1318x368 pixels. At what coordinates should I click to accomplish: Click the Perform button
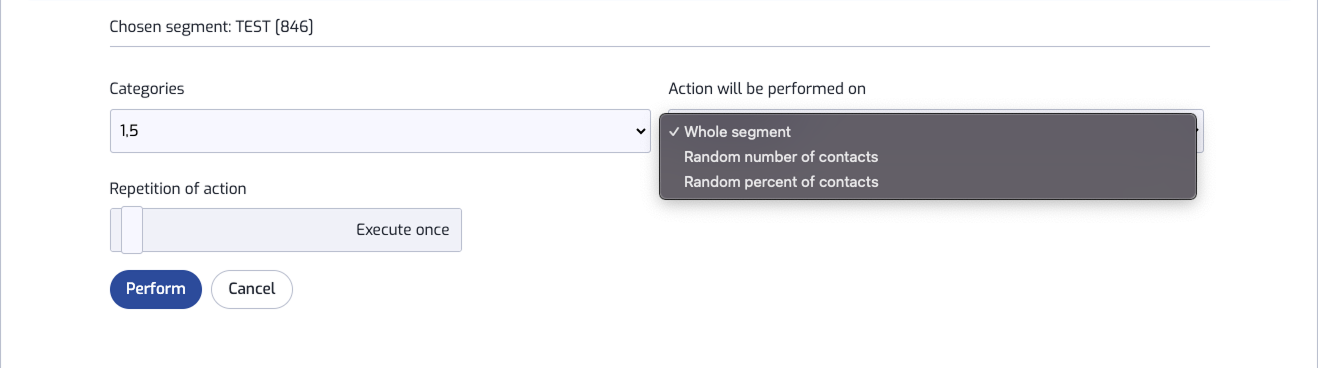[x=156, y=289]
